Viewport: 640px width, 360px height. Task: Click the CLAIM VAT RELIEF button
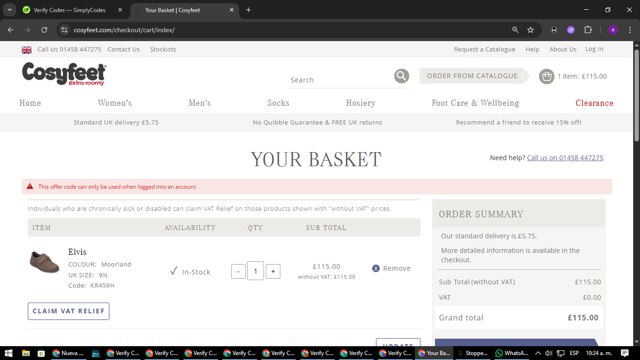(69, 311)
